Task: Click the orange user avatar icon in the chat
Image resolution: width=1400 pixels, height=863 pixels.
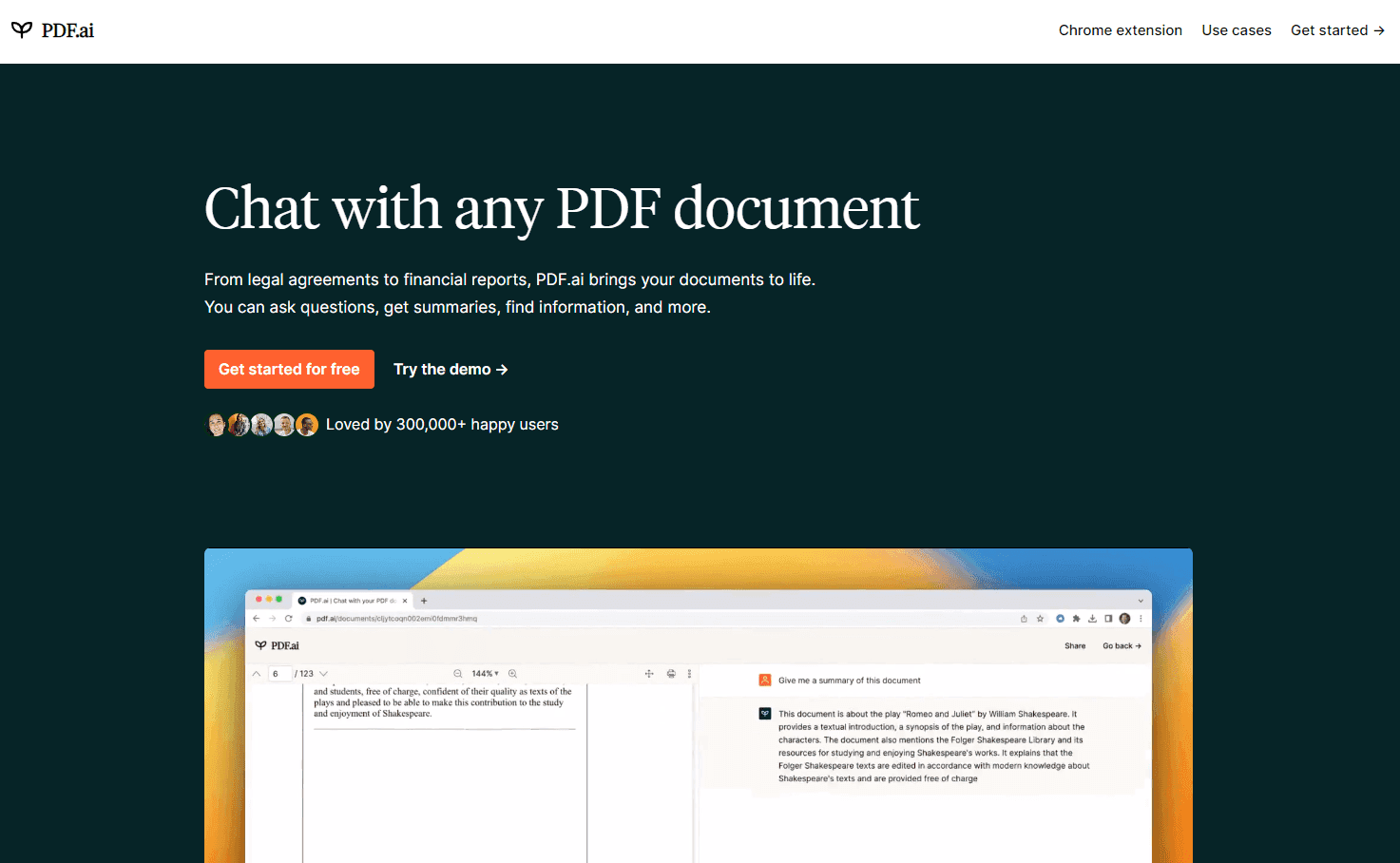Action: (x=765, y=680)
